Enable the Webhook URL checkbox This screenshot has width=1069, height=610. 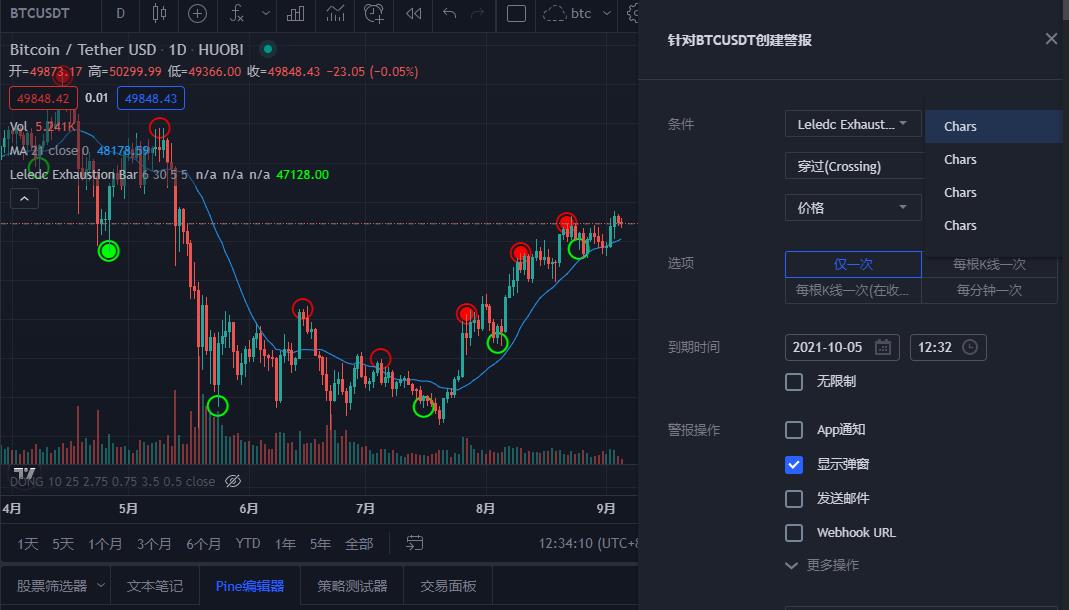click(x=794, y=532)
